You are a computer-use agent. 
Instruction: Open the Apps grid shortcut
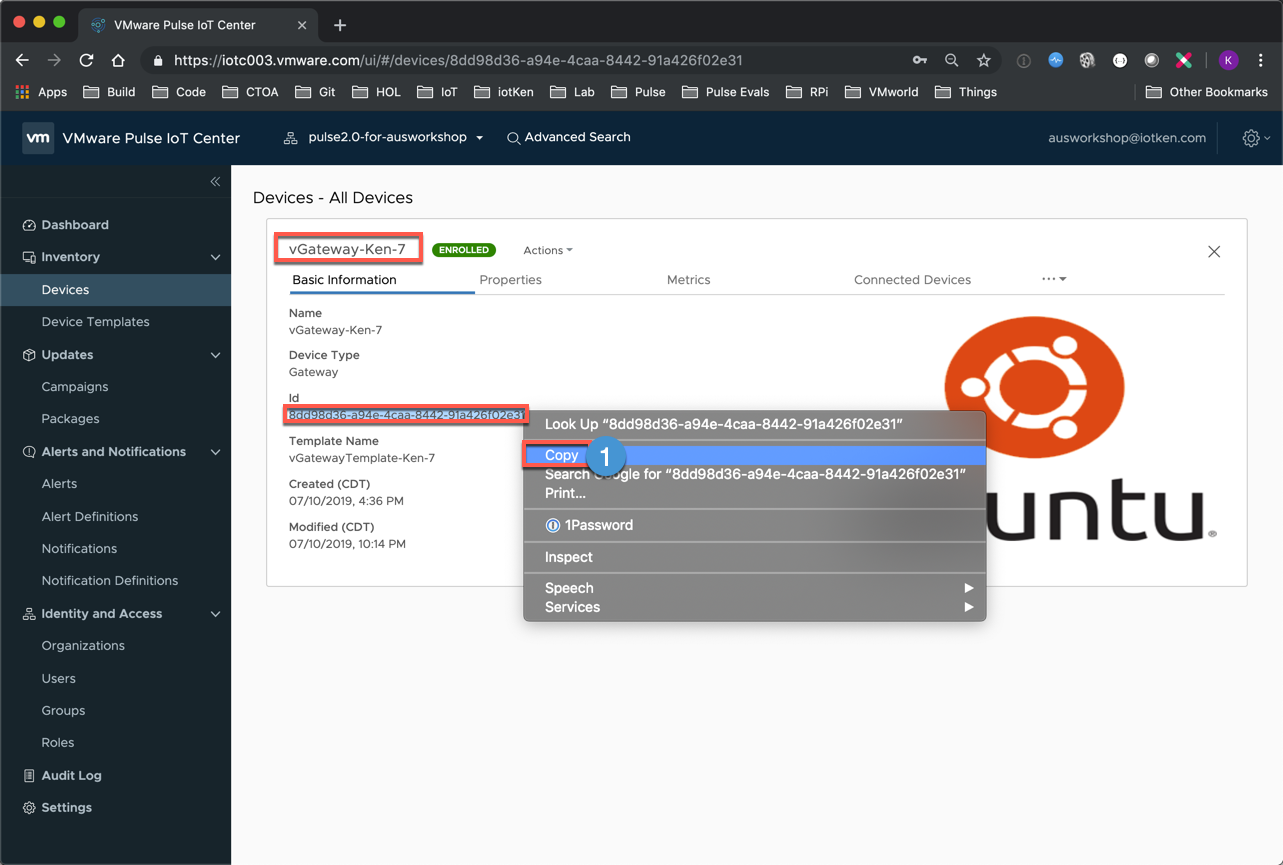tap(41, 92)
